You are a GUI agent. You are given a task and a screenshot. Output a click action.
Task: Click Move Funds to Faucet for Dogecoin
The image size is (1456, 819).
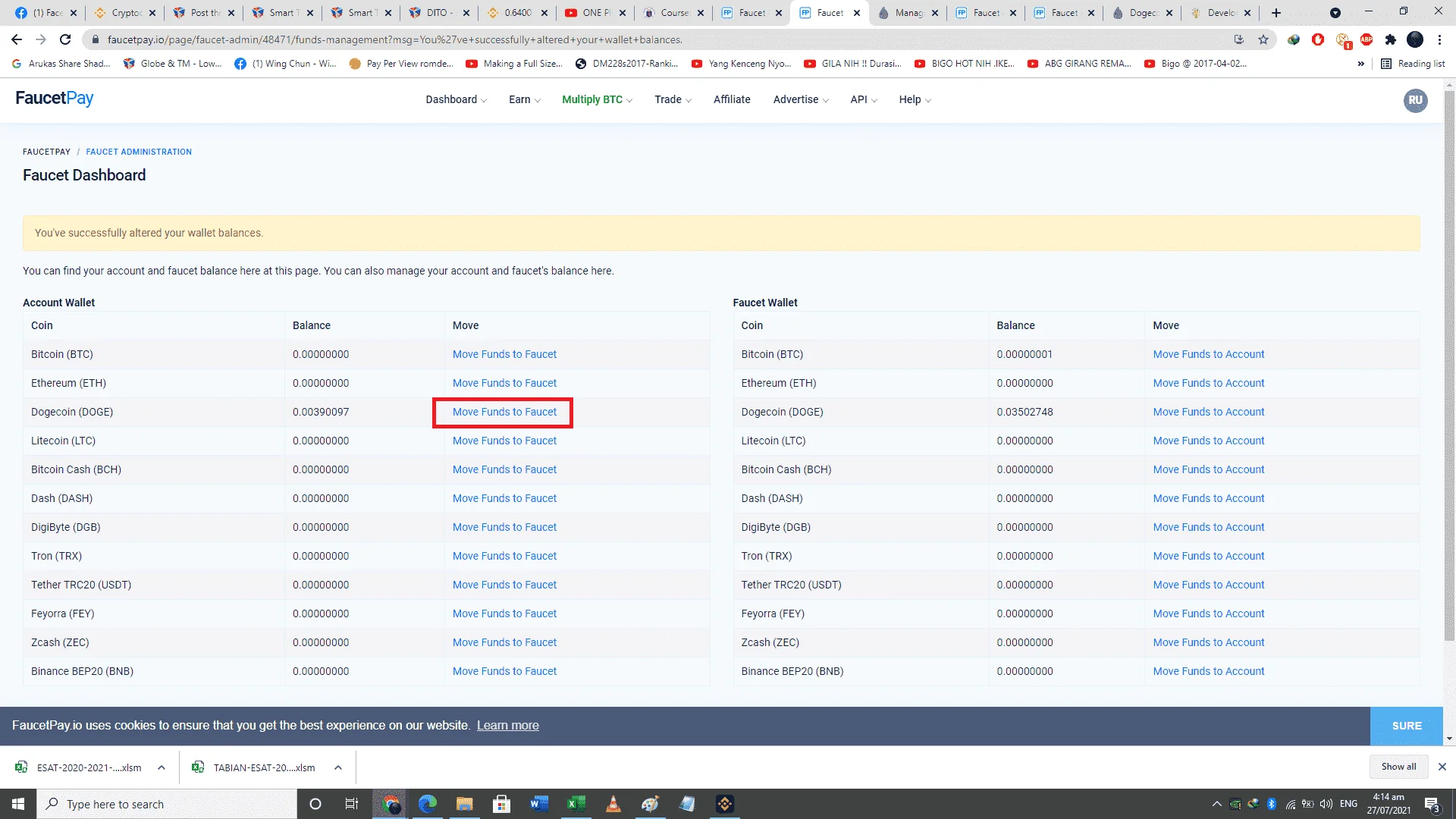click(x=504, y=412)
